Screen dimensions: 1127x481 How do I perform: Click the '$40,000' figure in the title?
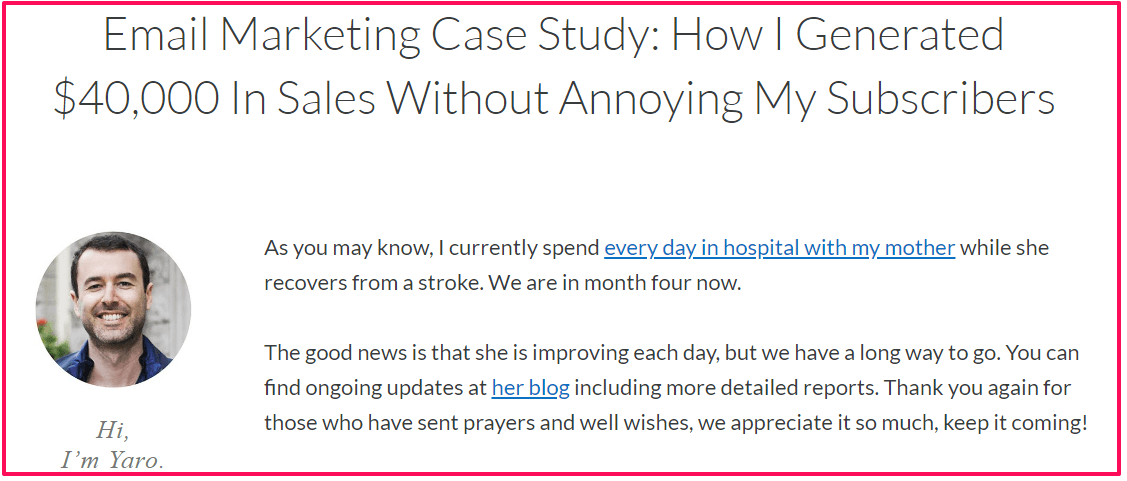136,100
